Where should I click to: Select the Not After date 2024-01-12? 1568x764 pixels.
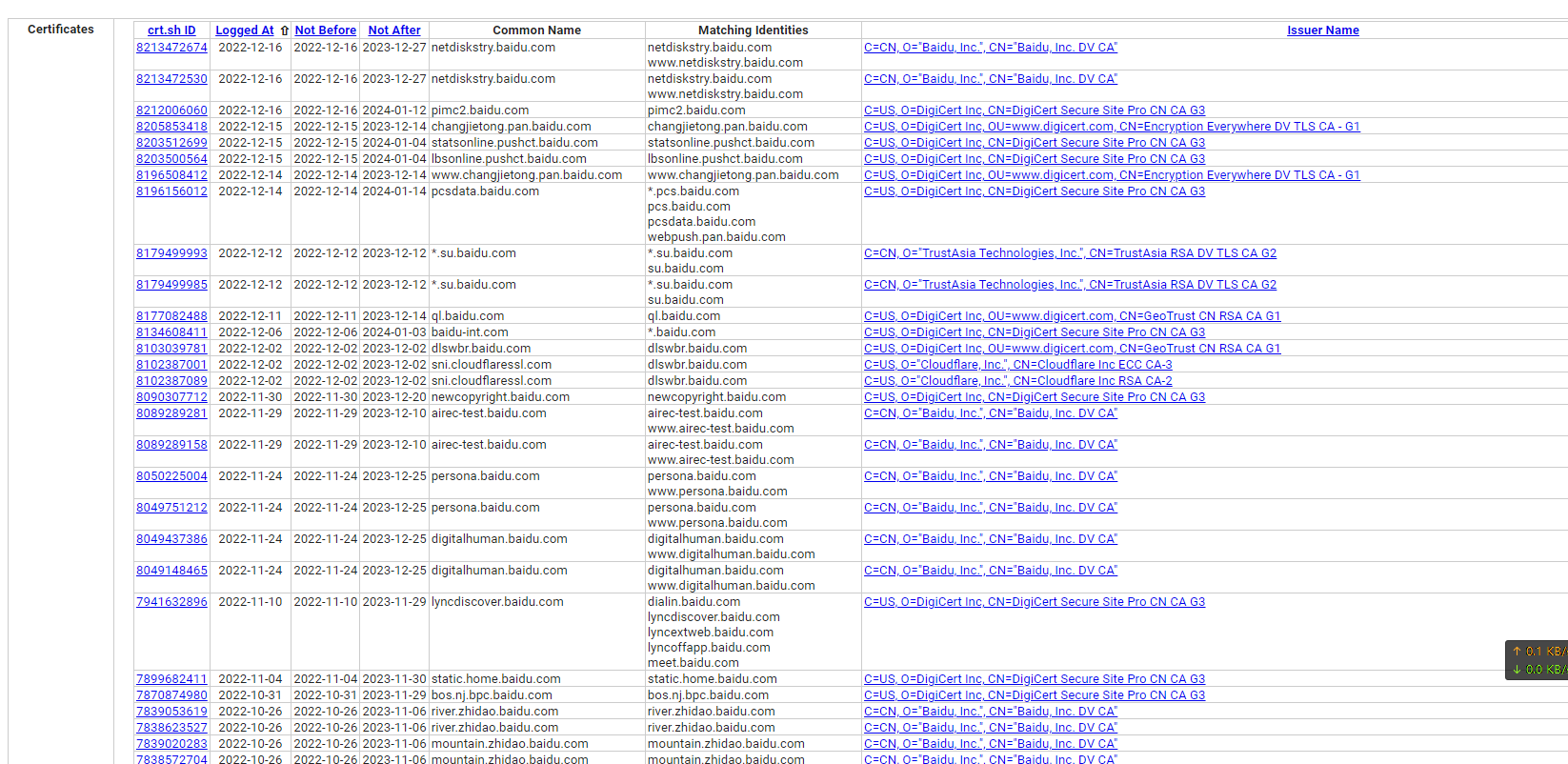click(x=394, y=111)
